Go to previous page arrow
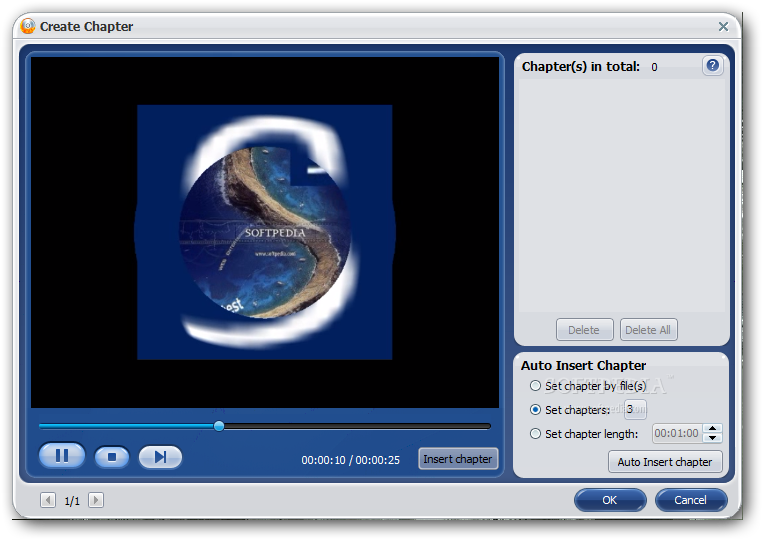Screen dimensions: 763x540 pyautogui.click(x=48, y=500)
